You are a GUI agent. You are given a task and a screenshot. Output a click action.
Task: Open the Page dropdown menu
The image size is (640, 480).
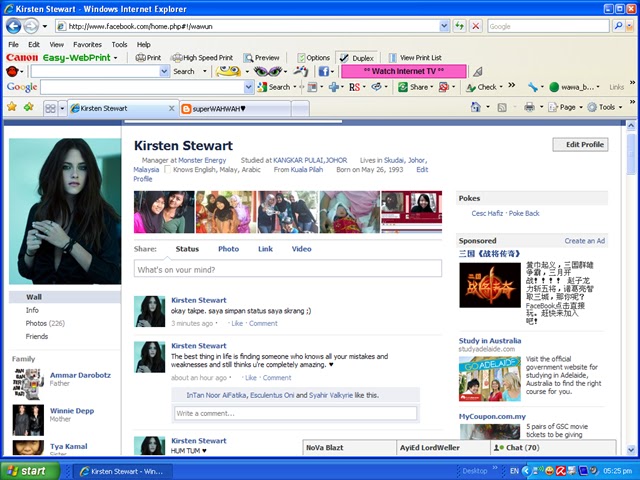coord(565,107)
